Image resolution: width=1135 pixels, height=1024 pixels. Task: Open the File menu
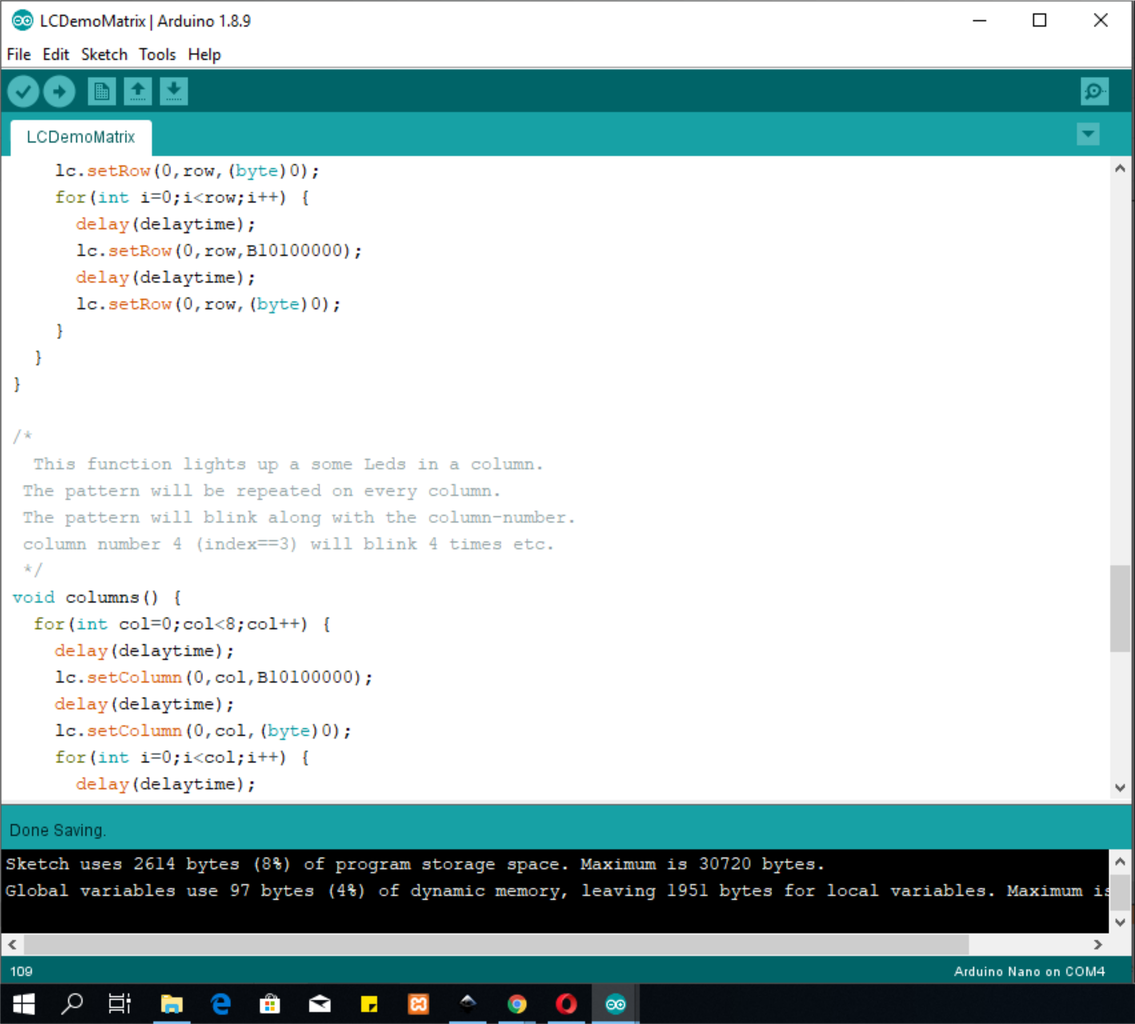tap(19, 55)
